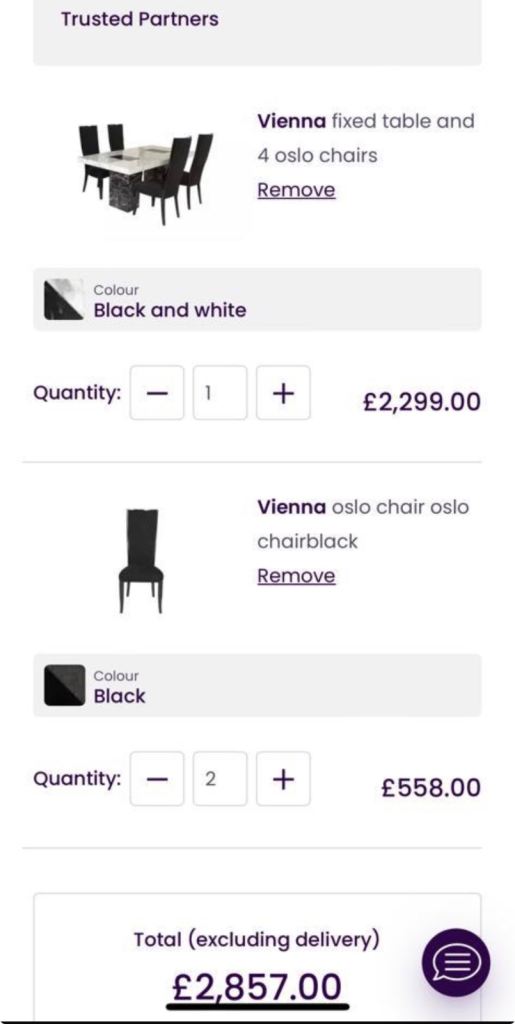Screen dimensions: 515x1024
Task: Open the Vienna fixed table product title
Action: [366, 138]
